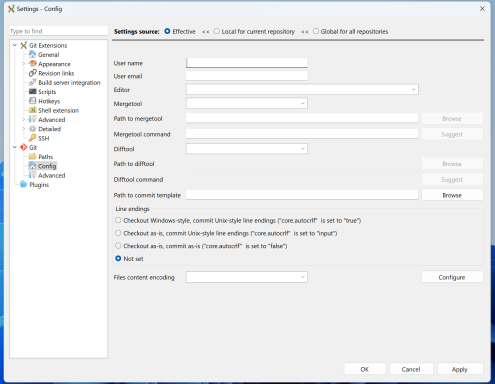Open the Plugins puzzle icon
This screenshot has width=495, height=384.
23,184
